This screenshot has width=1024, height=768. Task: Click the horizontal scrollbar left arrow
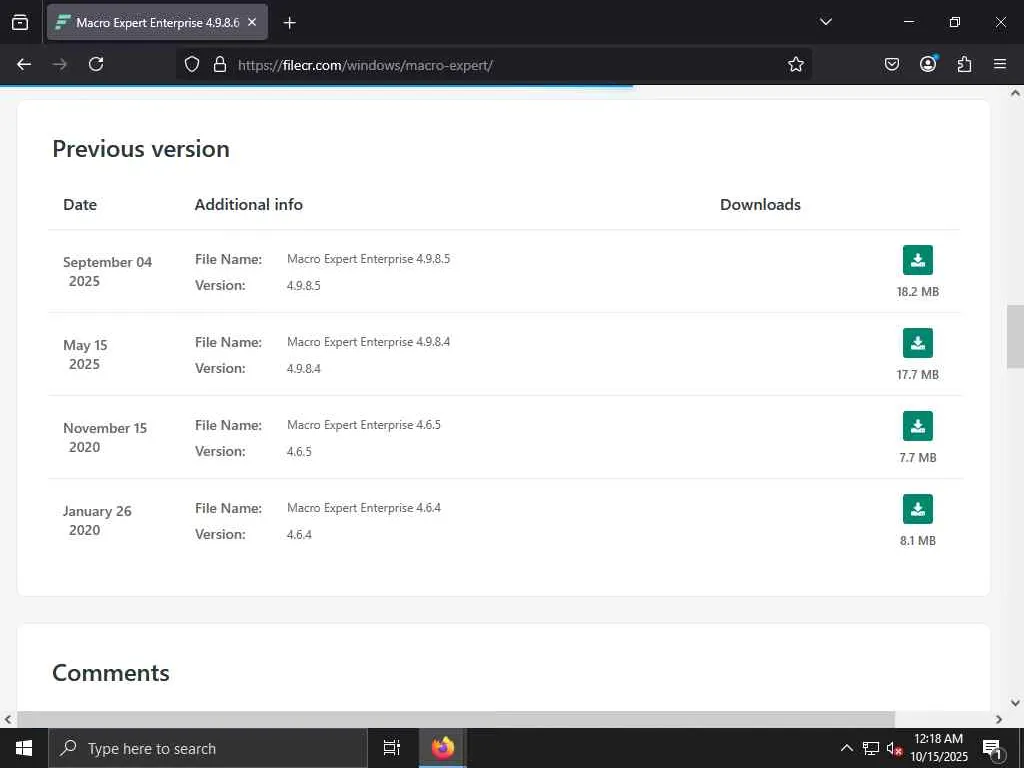click(8, 719)
